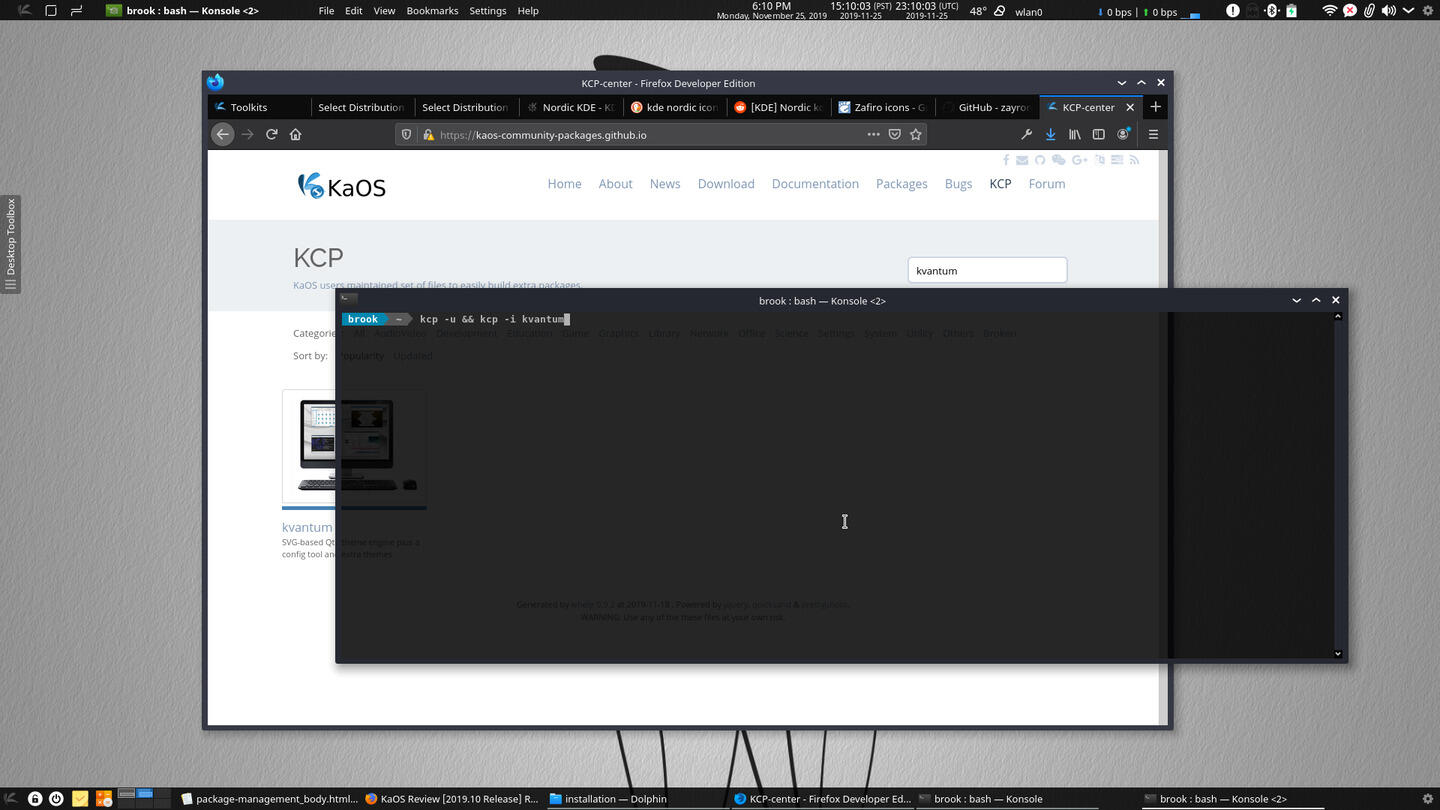
Task: Go back in Firefox history
Action: [223, 134]
